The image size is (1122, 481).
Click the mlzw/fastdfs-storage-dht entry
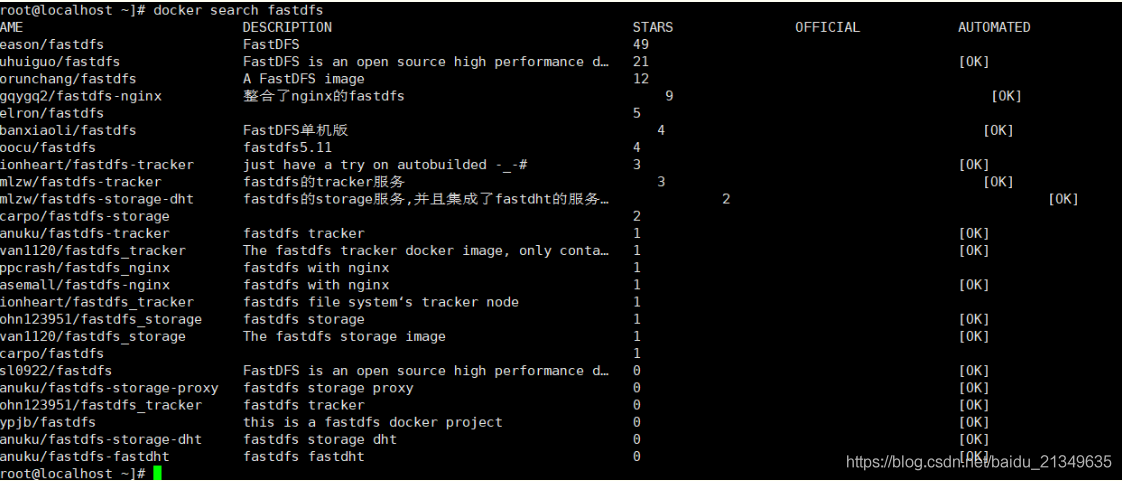97,199
